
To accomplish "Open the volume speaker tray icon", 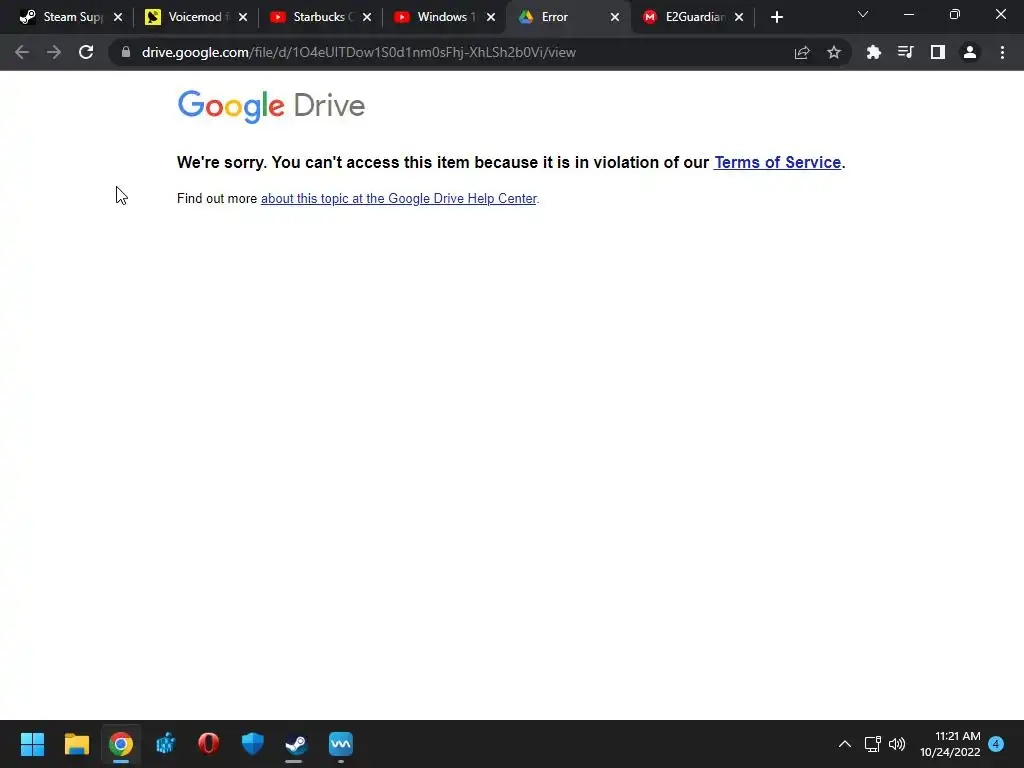I will pyautogui.click(x=897, y=744).
